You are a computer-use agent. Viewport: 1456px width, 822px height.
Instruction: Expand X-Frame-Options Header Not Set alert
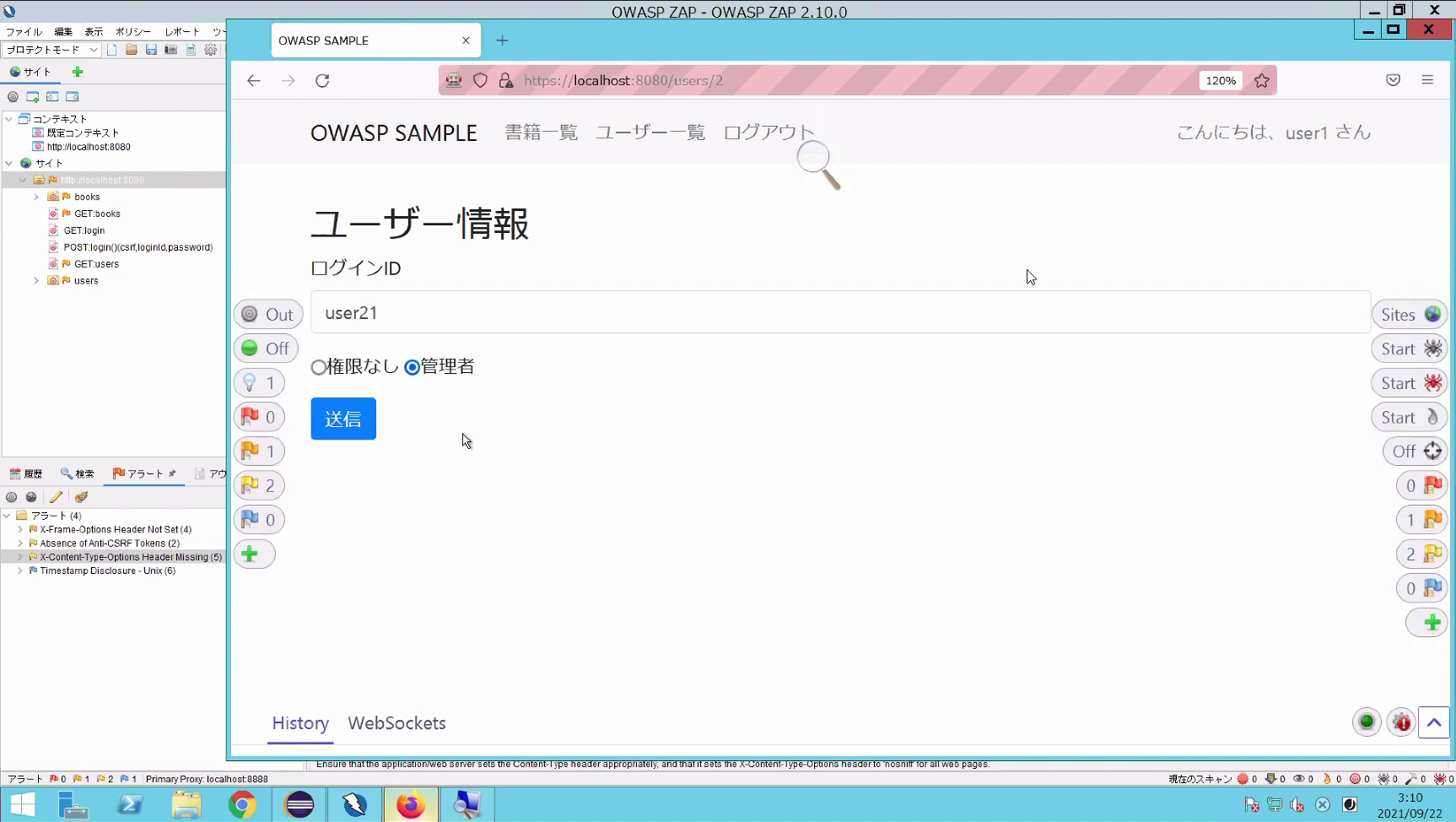coord(20,529)
